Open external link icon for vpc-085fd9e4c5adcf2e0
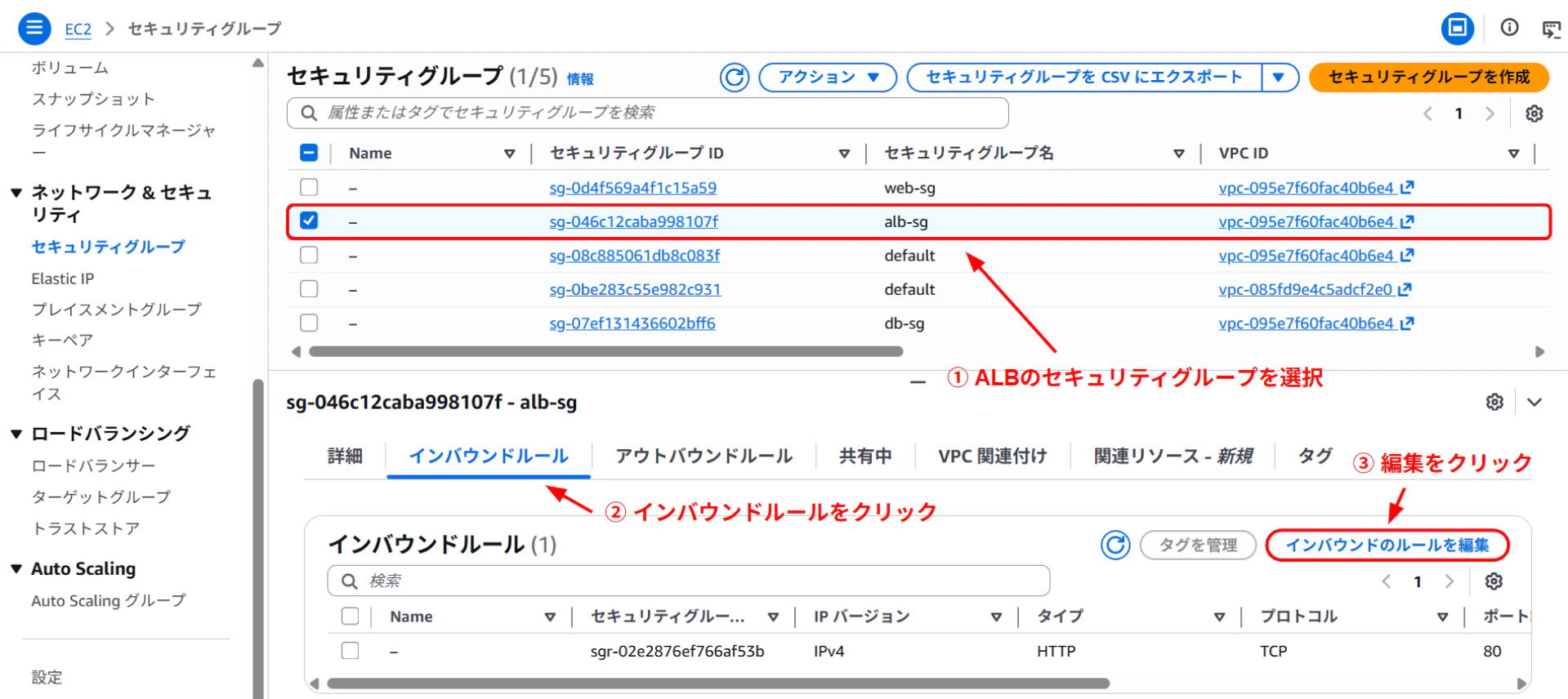Viewport: 1568px width, 699px height. click(1405, 289)
